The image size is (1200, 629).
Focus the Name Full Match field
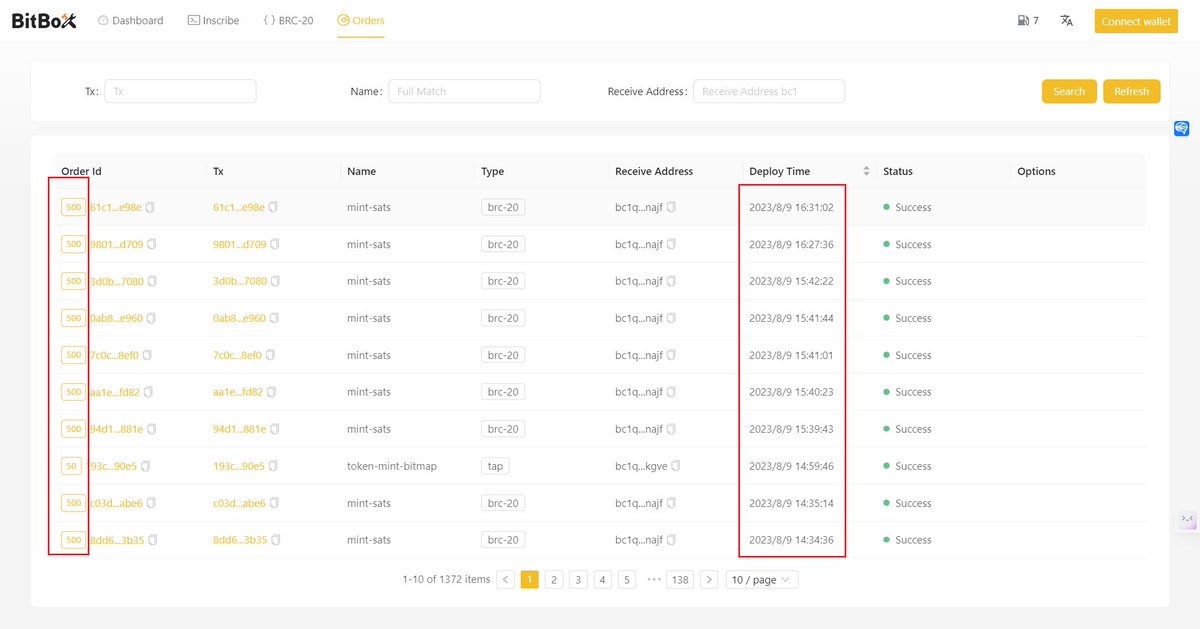point(464,91)
